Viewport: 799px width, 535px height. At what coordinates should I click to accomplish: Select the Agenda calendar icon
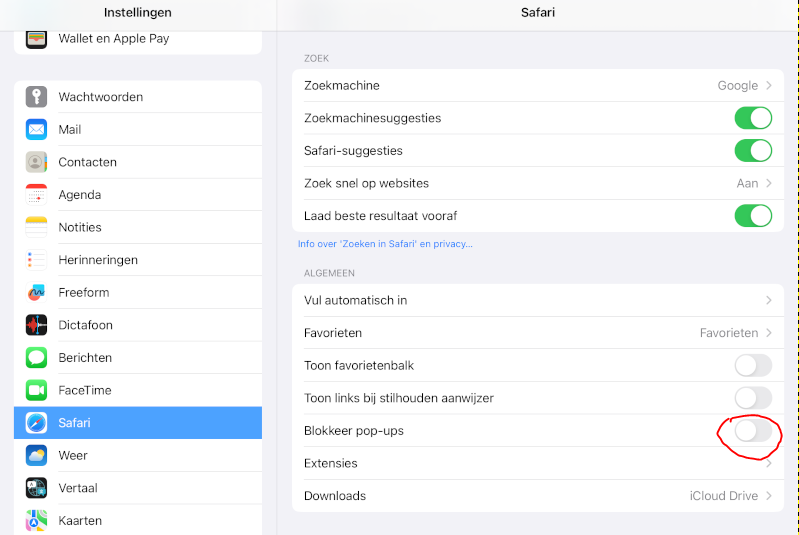point(37,195)
